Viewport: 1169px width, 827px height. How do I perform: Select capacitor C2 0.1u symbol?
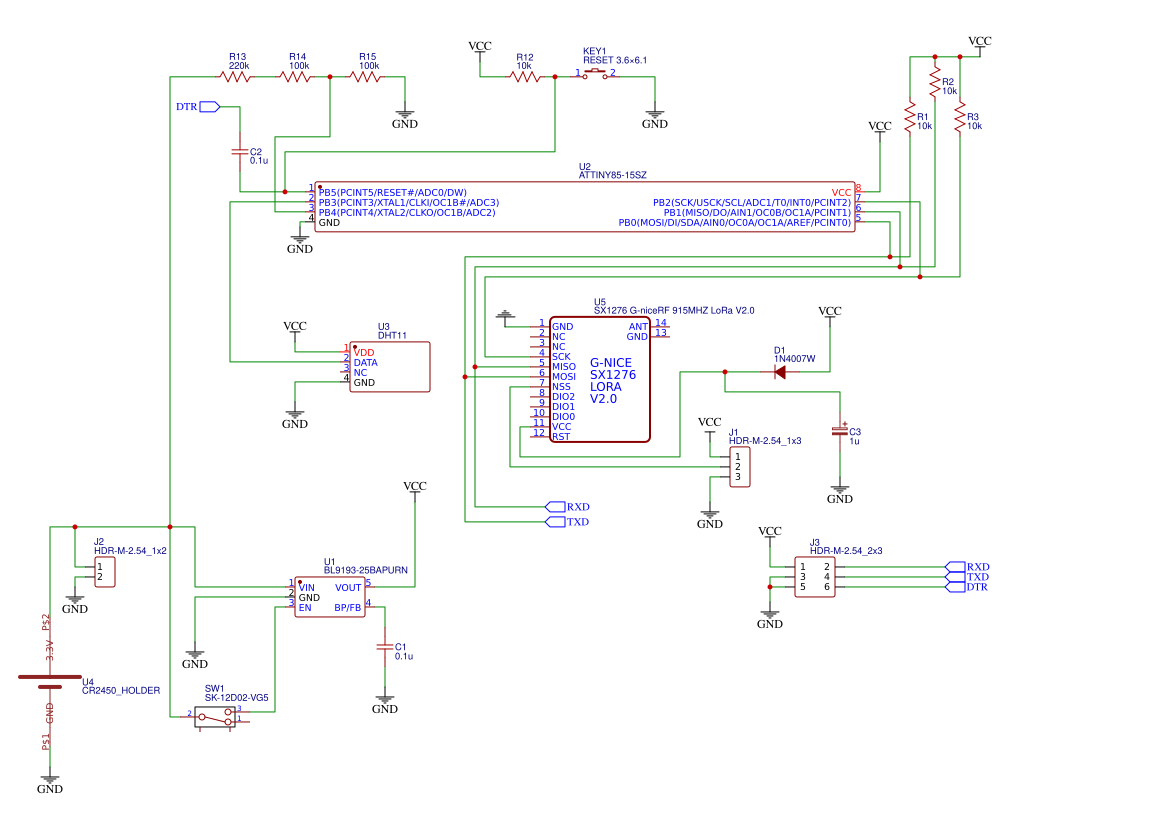tap(239, 151)
